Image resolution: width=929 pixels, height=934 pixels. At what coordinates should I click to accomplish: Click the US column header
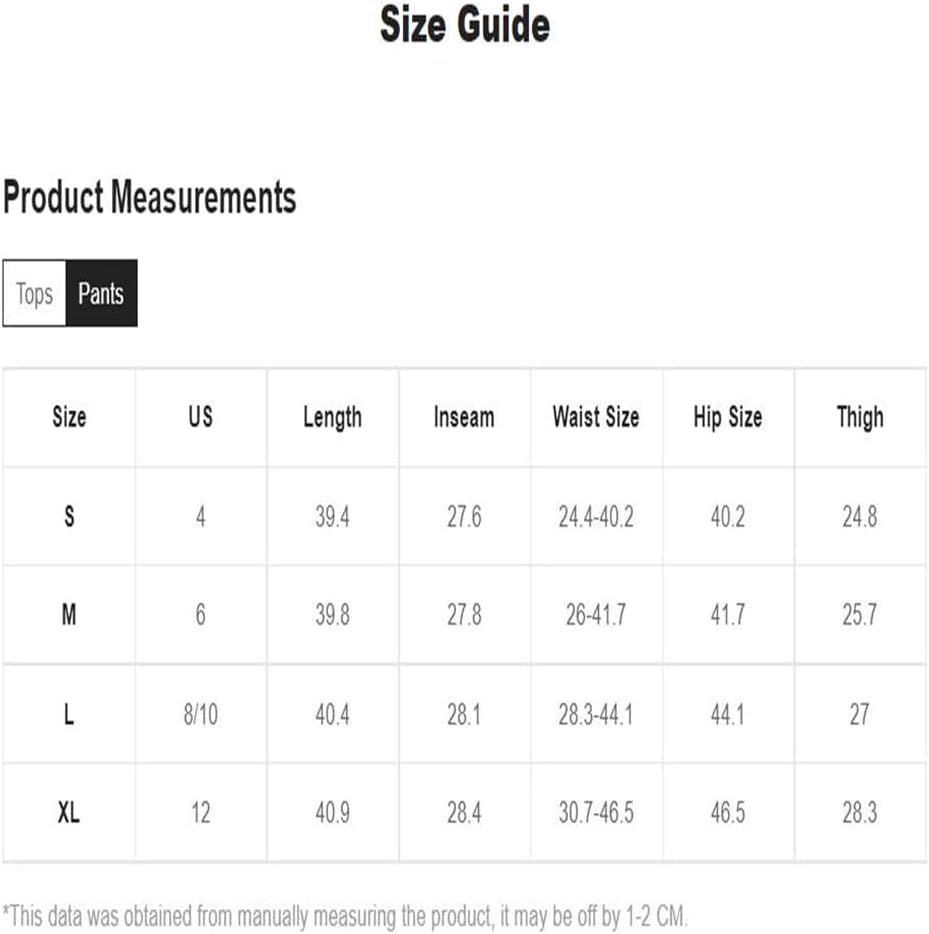click(201, 417)
